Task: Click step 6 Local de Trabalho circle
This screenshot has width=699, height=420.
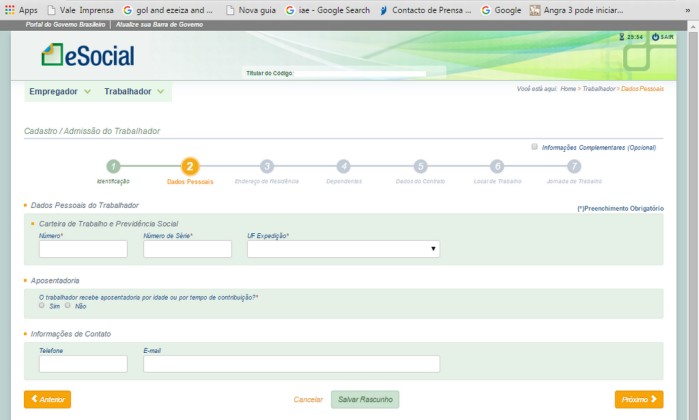Action: pyautogui.click(x=497, y=167)
